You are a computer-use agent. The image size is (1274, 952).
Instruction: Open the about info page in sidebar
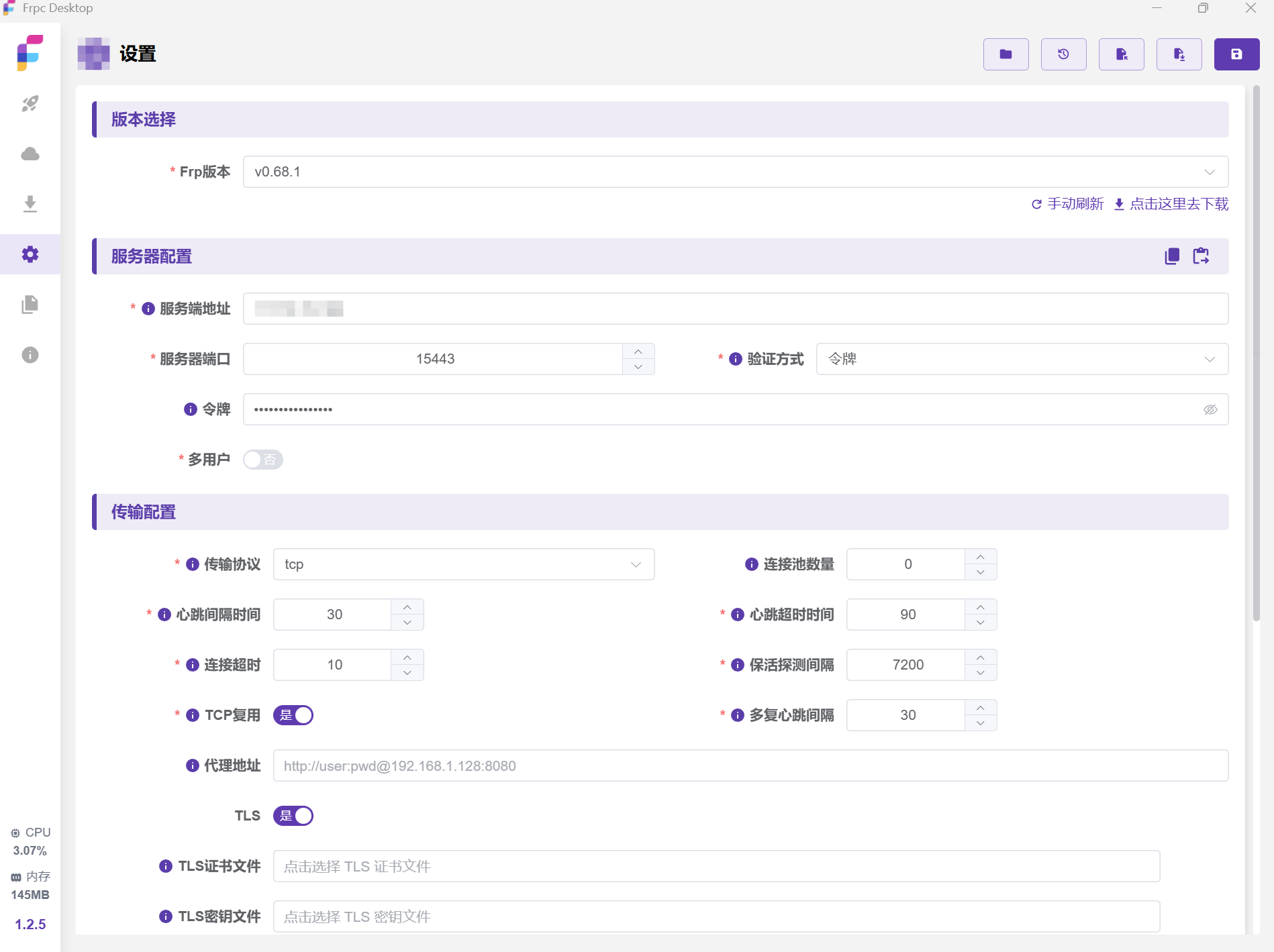point(30,355)
